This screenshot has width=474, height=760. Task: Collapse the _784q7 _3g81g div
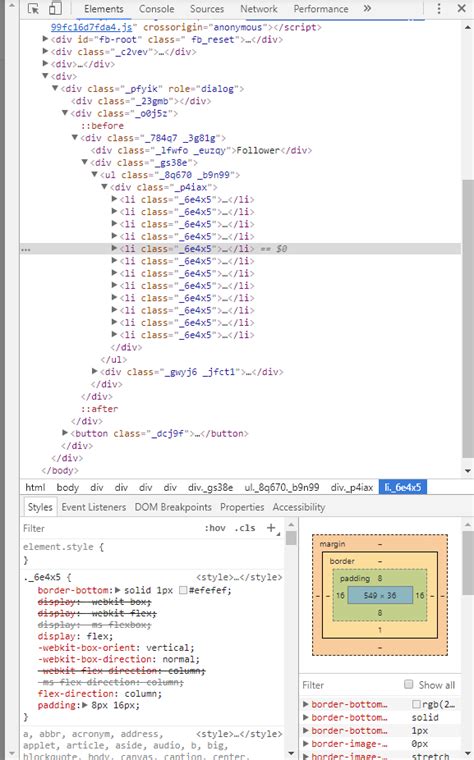coord(75,138)
